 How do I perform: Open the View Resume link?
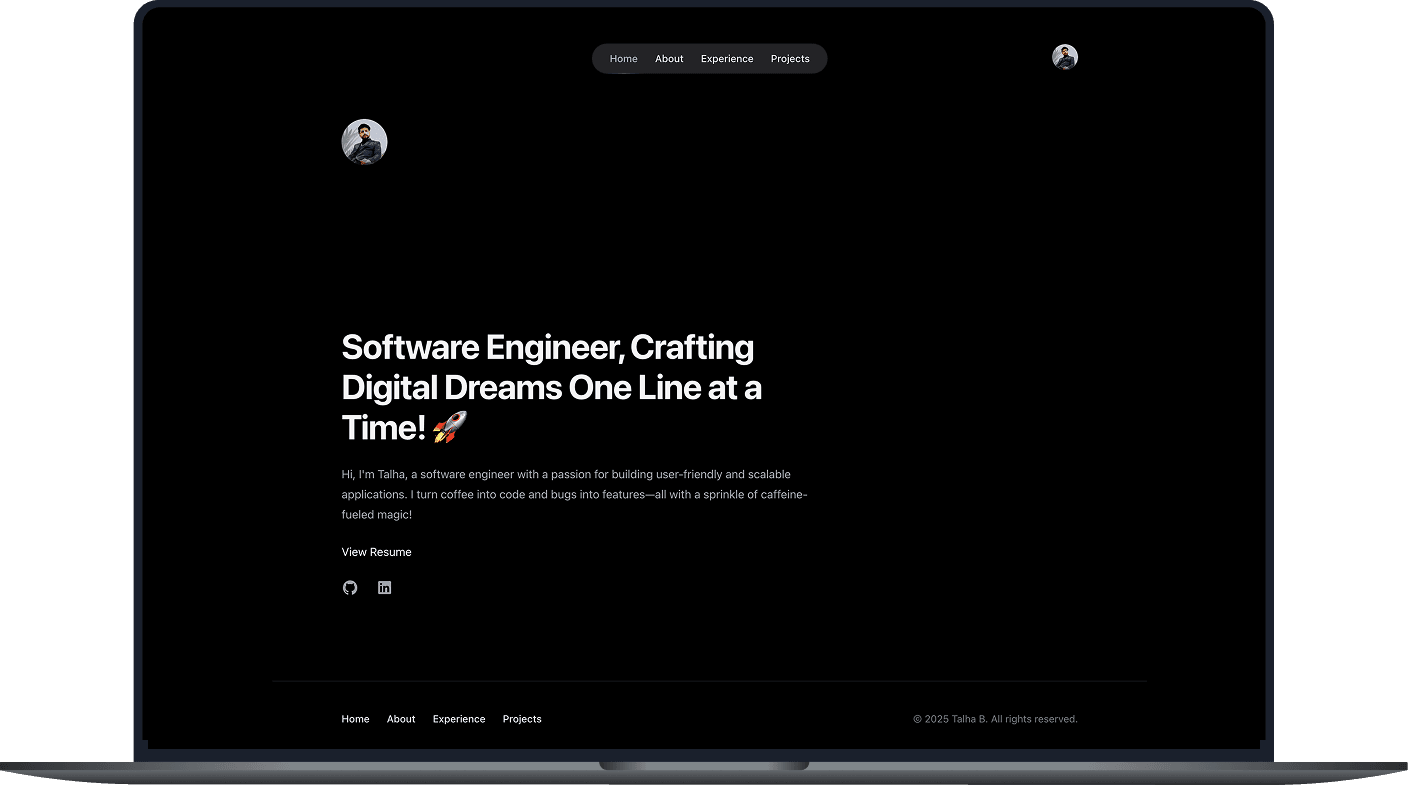point(376,551)
